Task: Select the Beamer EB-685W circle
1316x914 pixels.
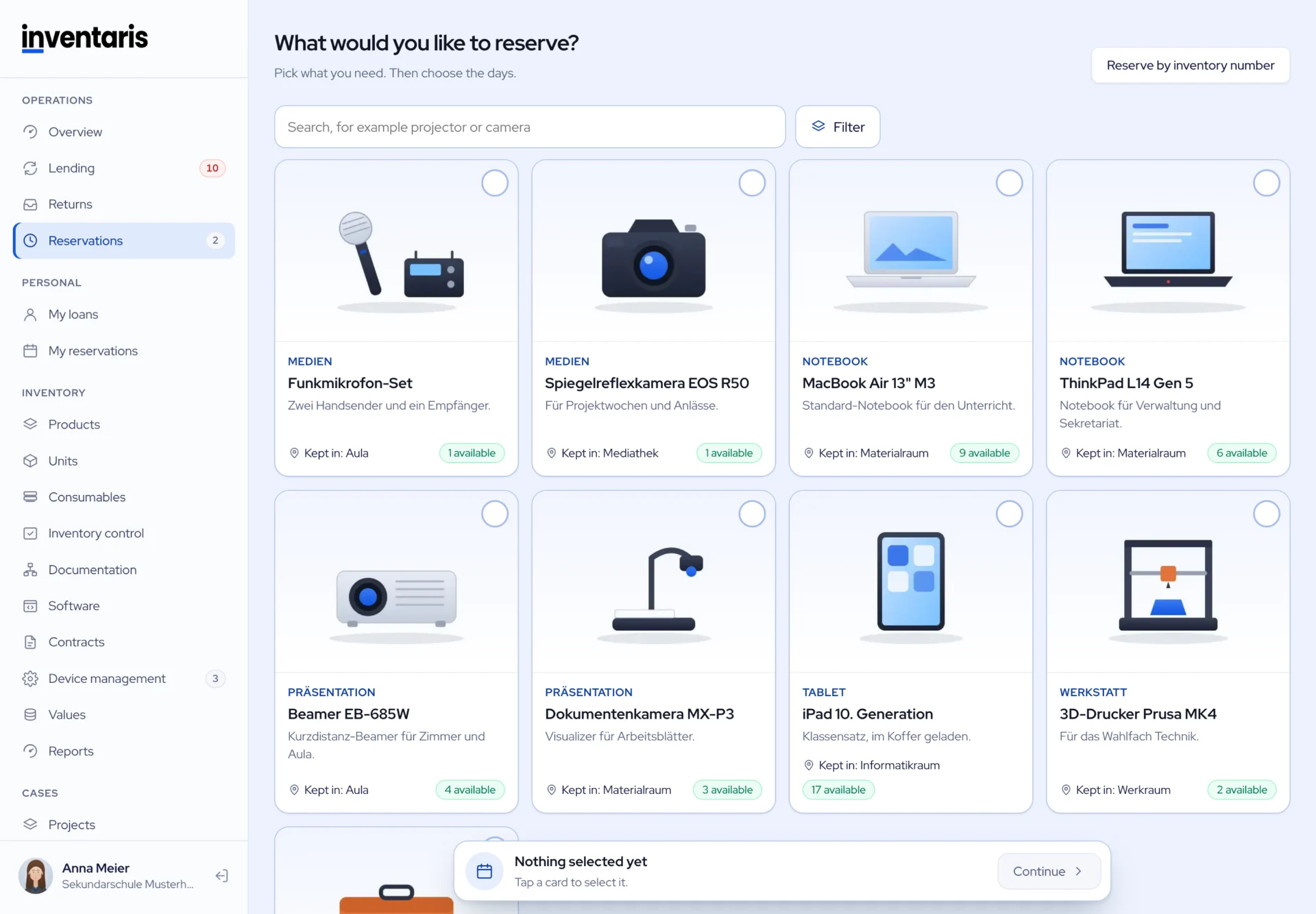Action: tap(495, 514)
